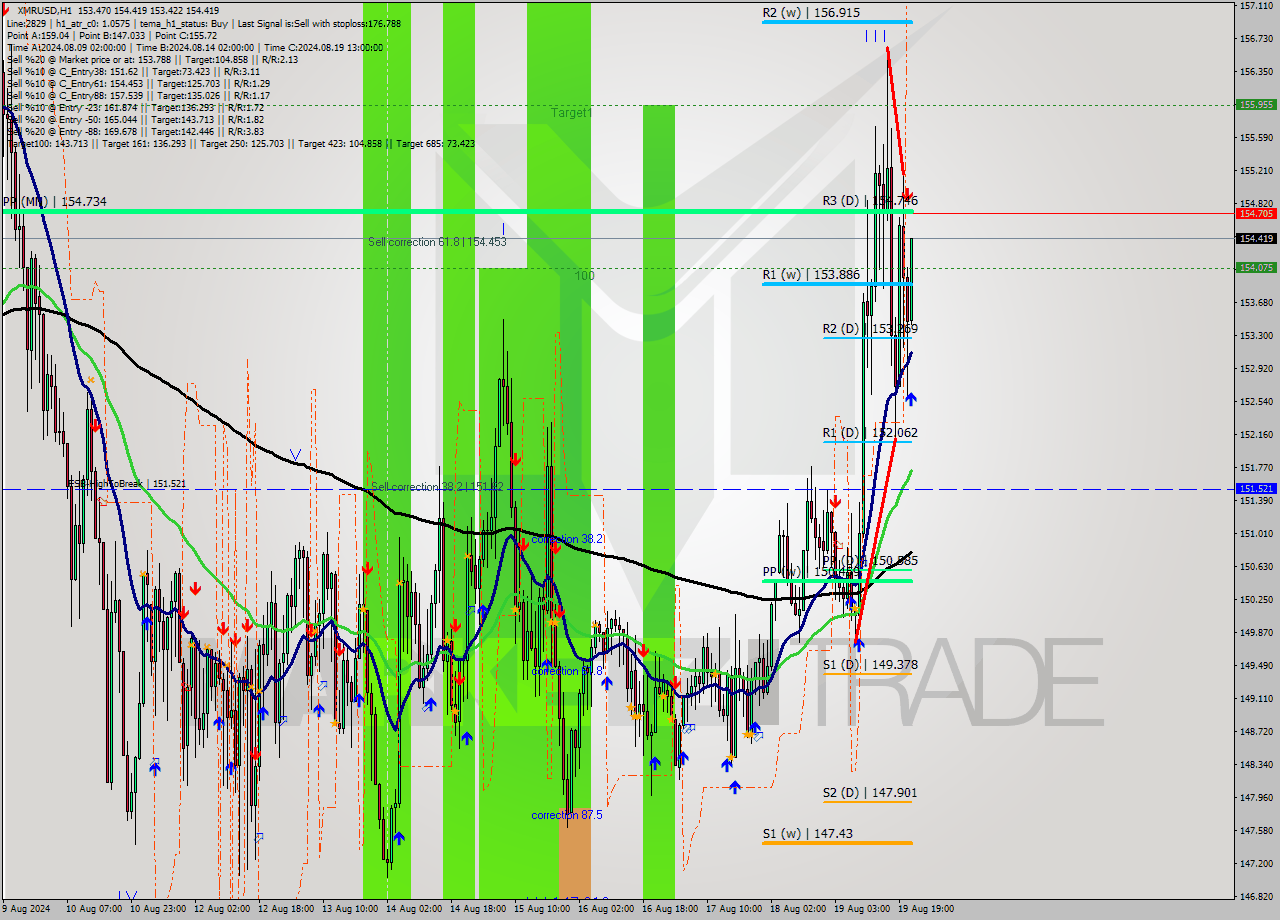The width and height of the screenshot is (1280, 920).
Task: Click the 'C_Entry61: 154.453' sell line
Action: [138, 83]
